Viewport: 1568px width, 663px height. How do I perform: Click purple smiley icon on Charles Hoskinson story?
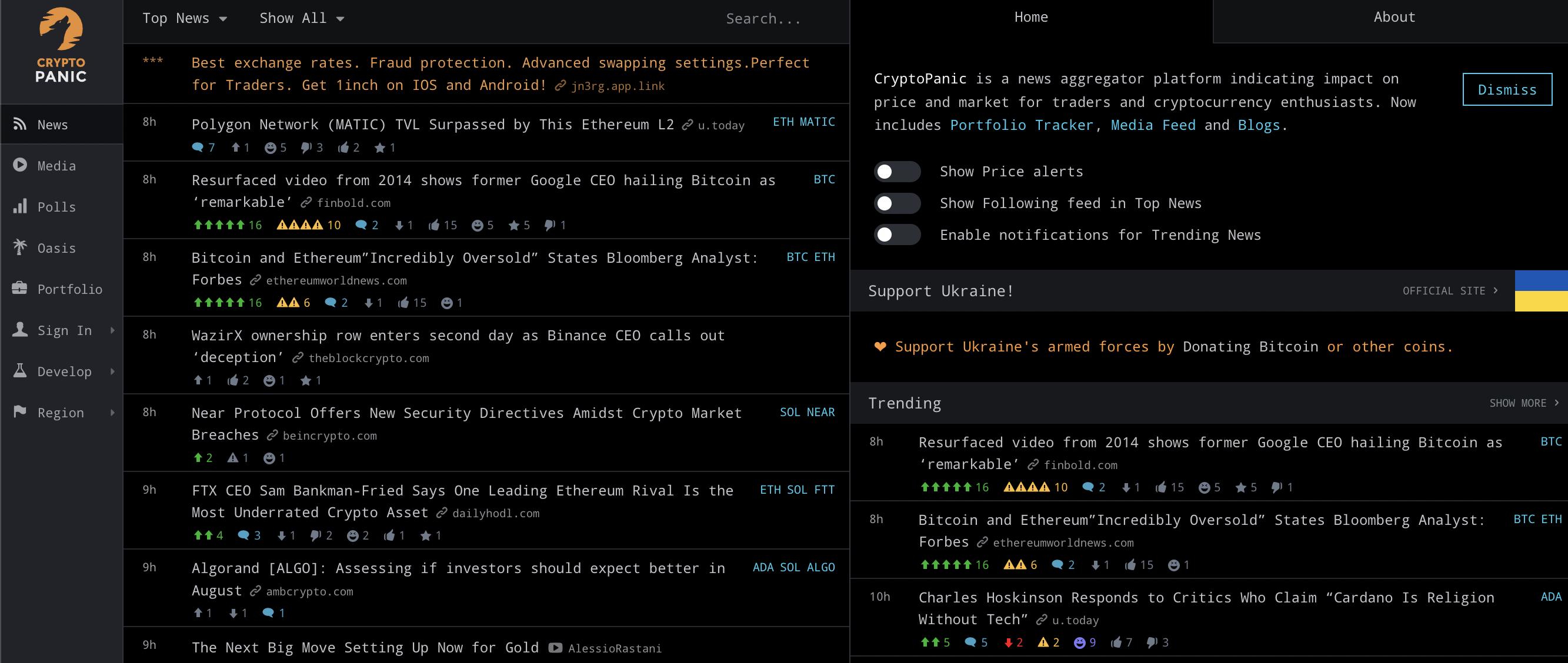pos(1079,642)
